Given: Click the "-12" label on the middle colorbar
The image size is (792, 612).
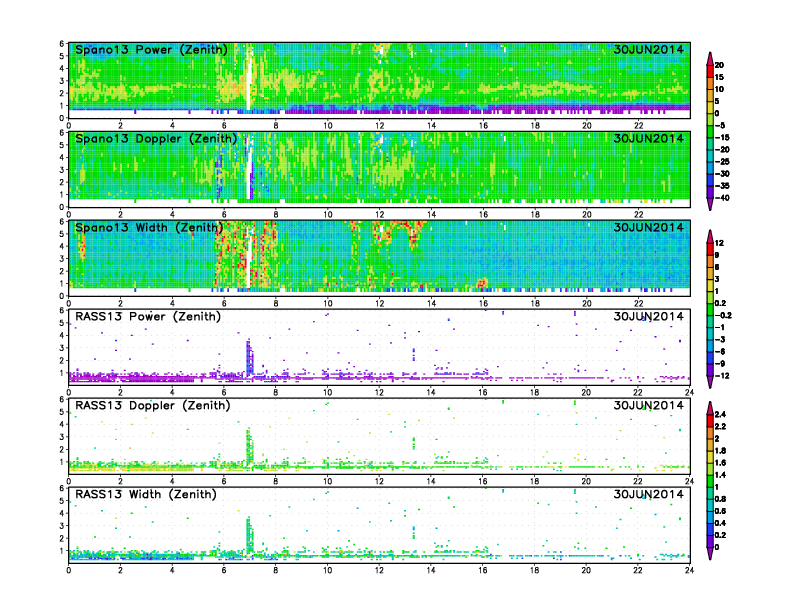Looking at the screenshot, I should pos(722,376).
